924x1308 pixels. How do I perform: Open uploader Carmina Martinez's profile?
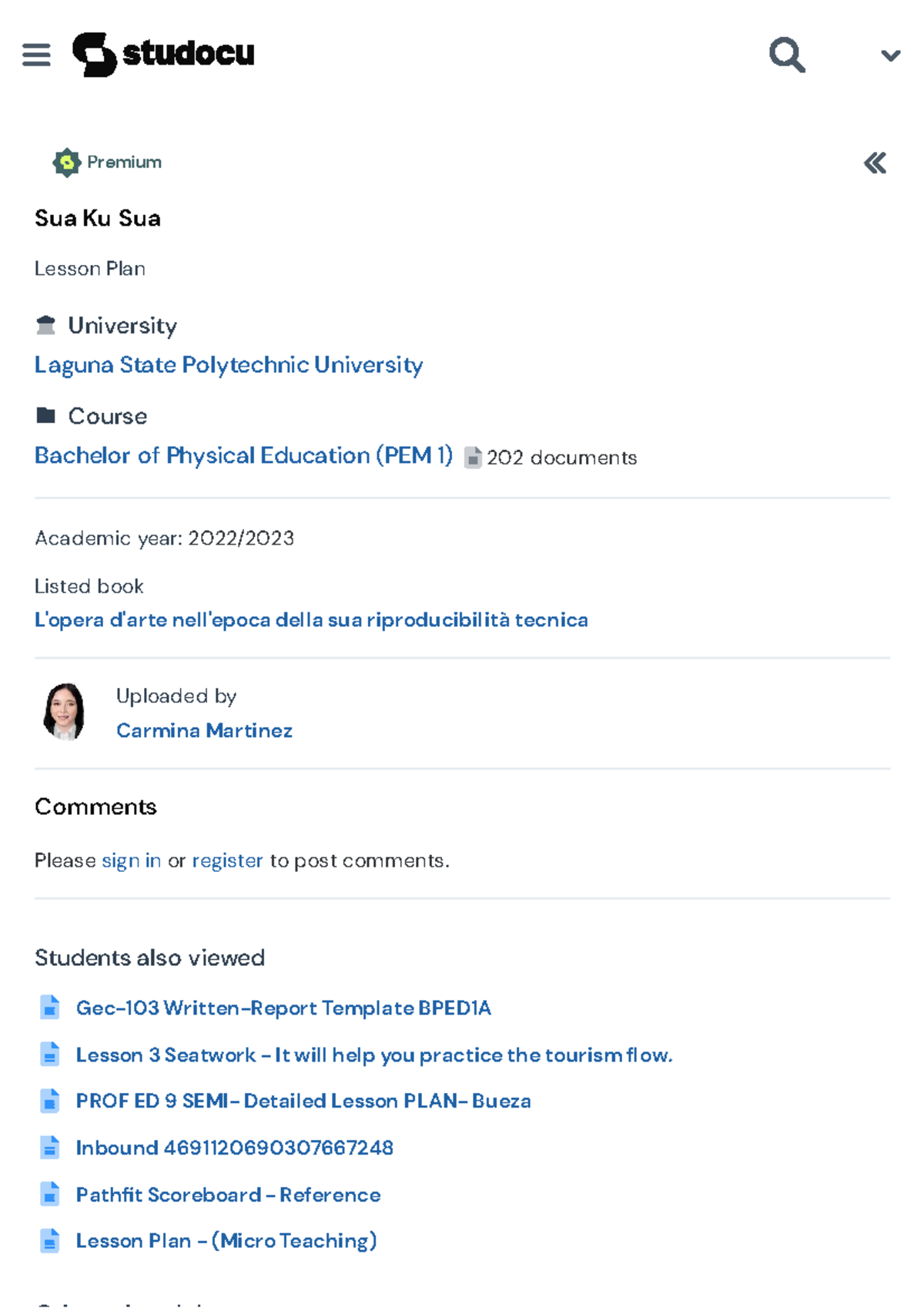(x=203, y=729)
